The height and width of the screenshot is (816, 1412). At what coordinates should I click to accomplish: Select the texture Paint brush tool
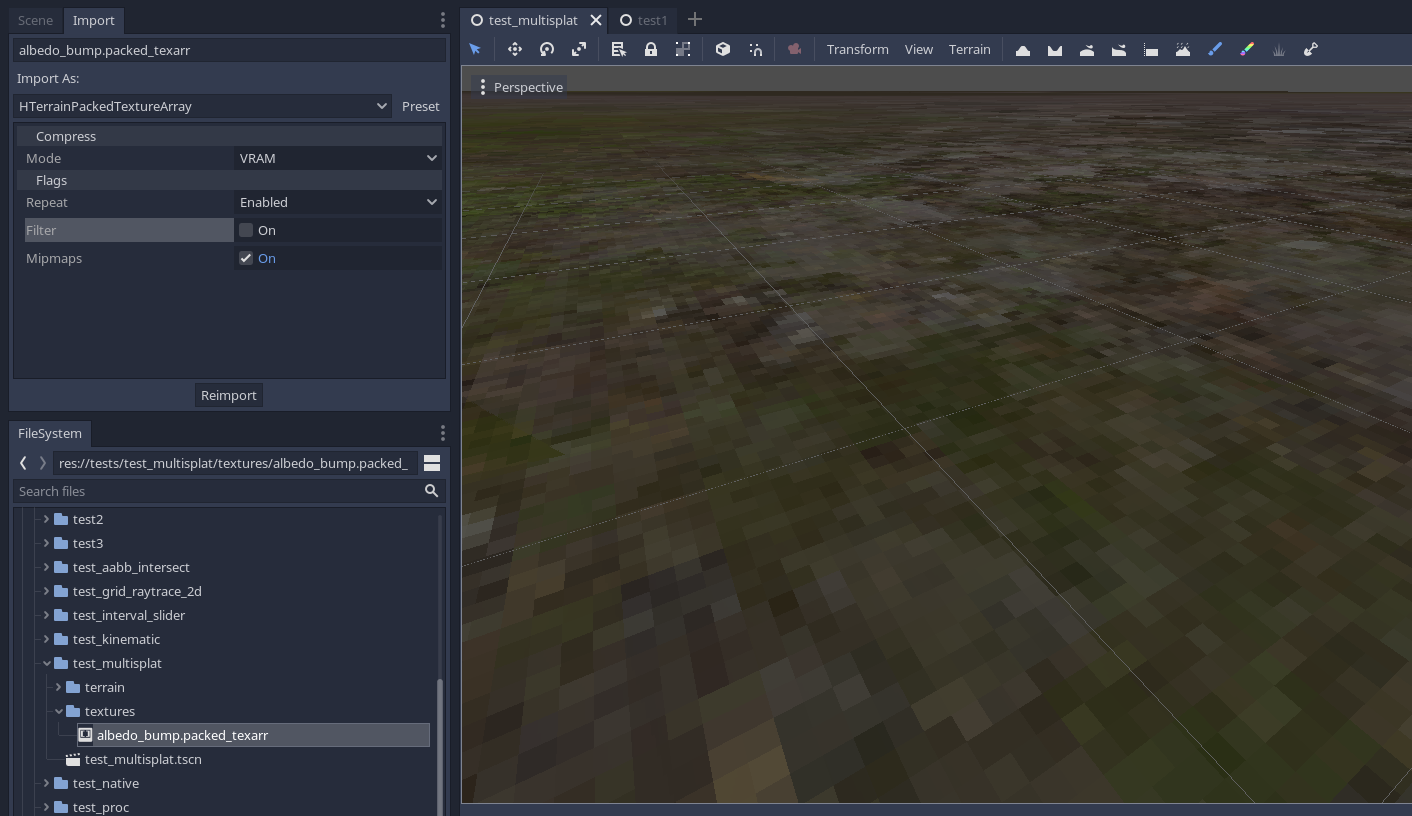1215,49
